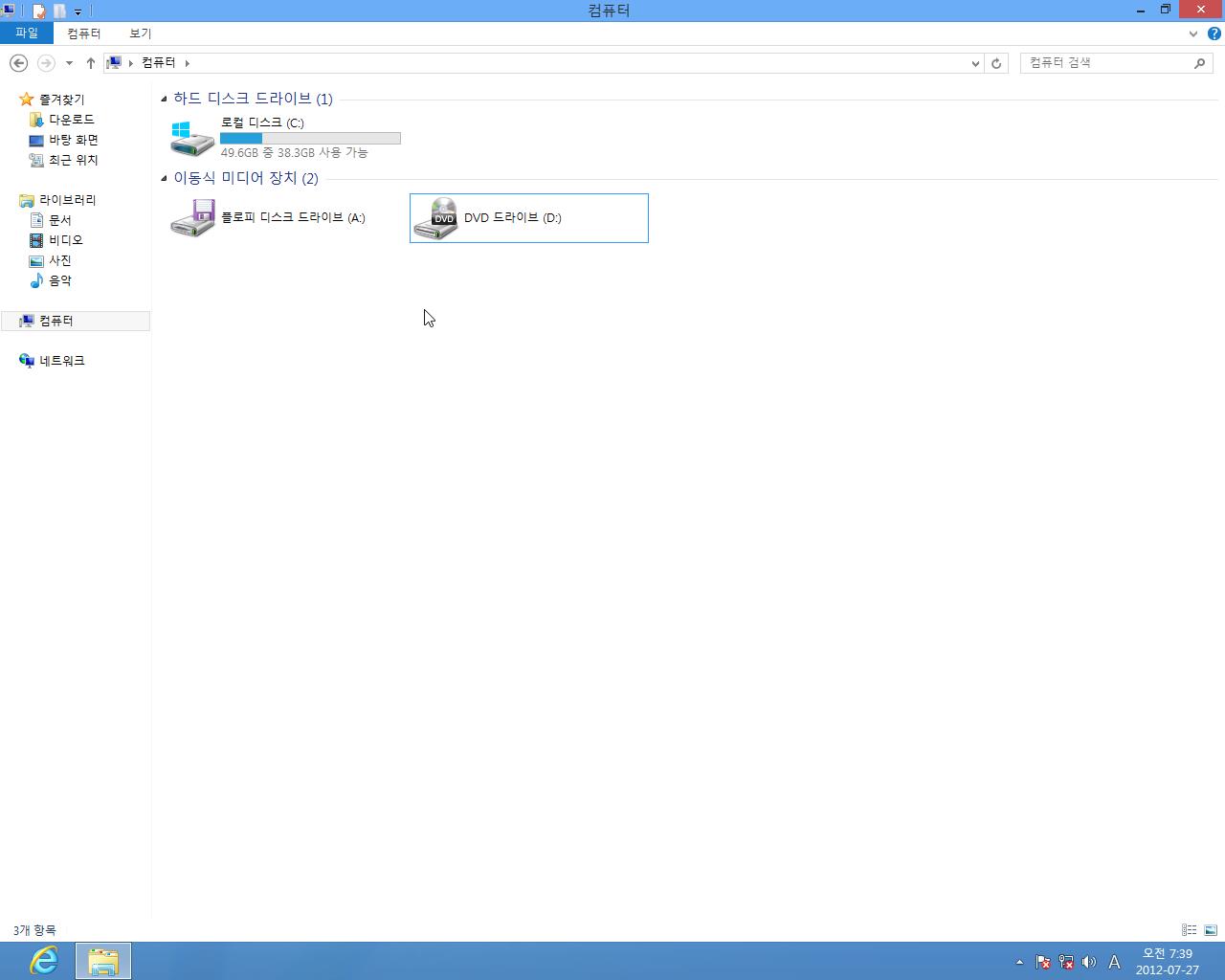Open the 문서 library

pos(60,220)
